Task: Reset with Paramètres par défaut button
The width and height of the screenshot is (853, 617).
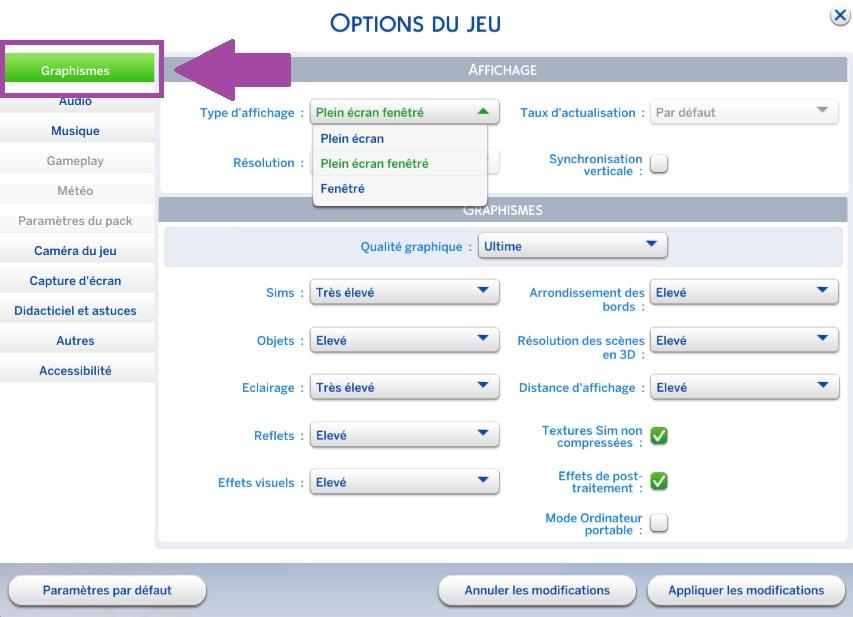Action: click(107, 591)
